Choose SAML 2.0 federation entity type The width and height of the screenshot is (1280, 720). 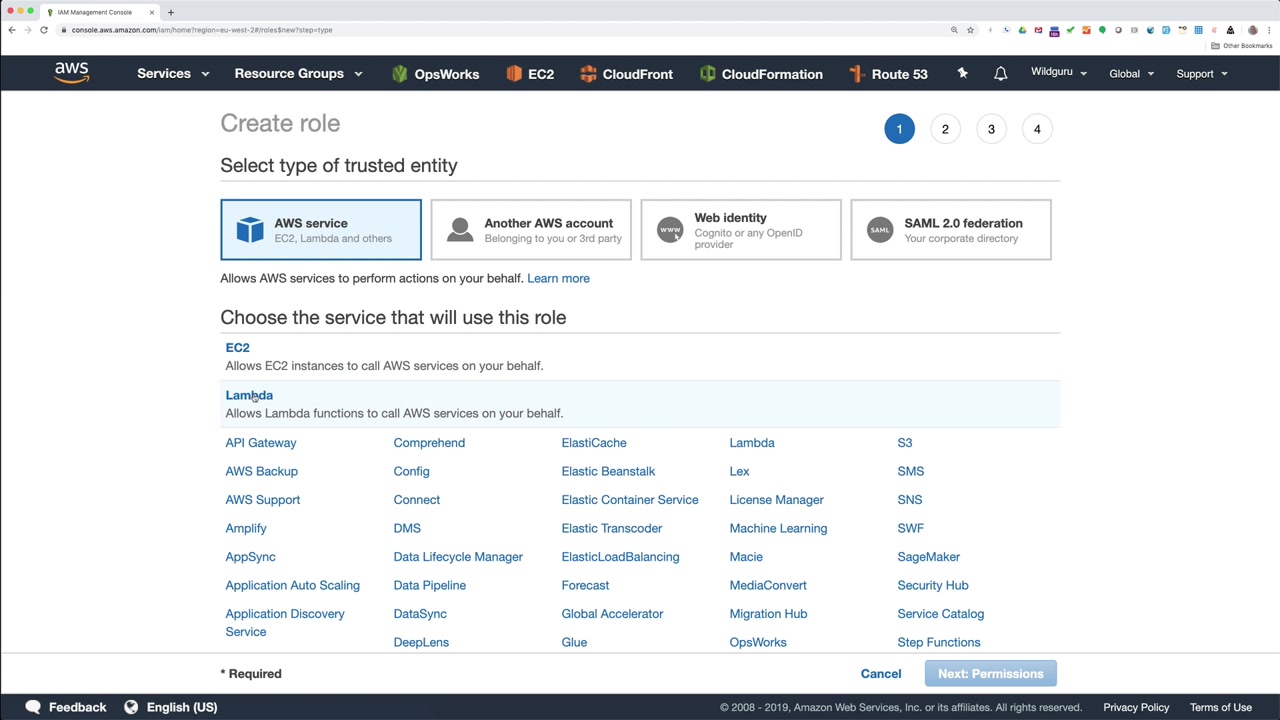[x=951, y=230]
